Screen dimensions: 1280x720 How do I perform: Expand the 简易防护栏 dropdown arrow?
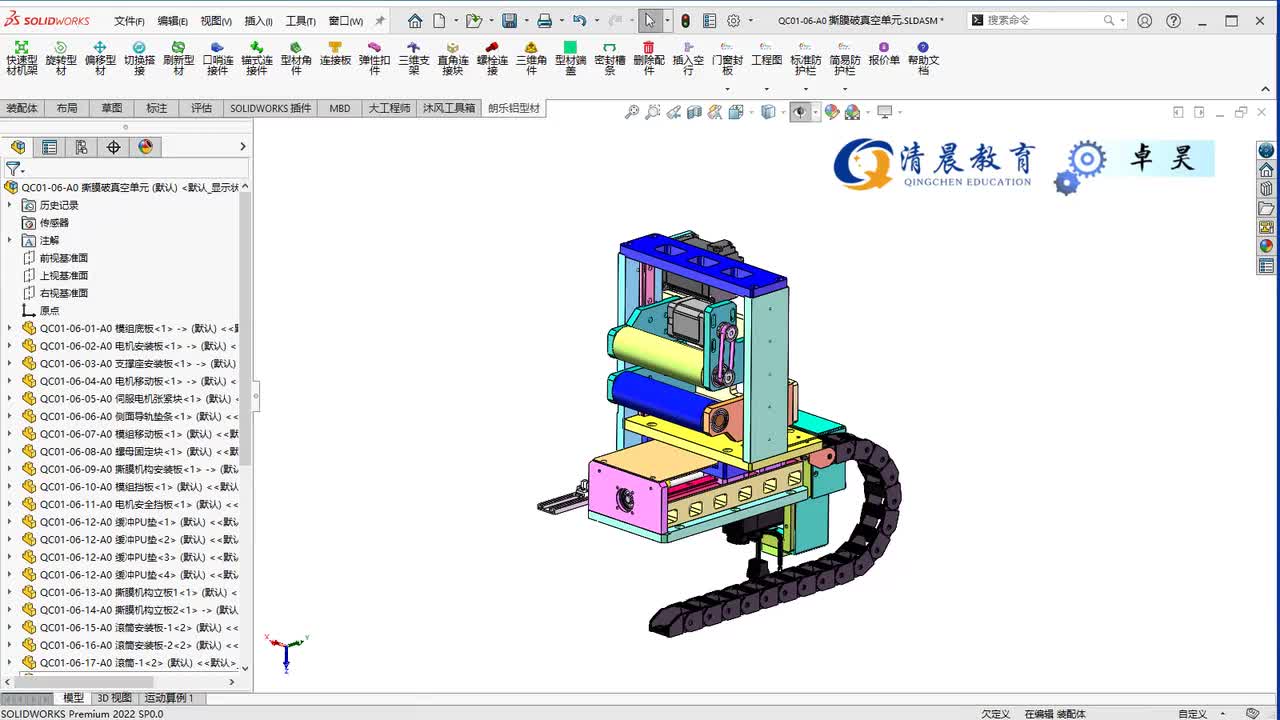(845, 88)
